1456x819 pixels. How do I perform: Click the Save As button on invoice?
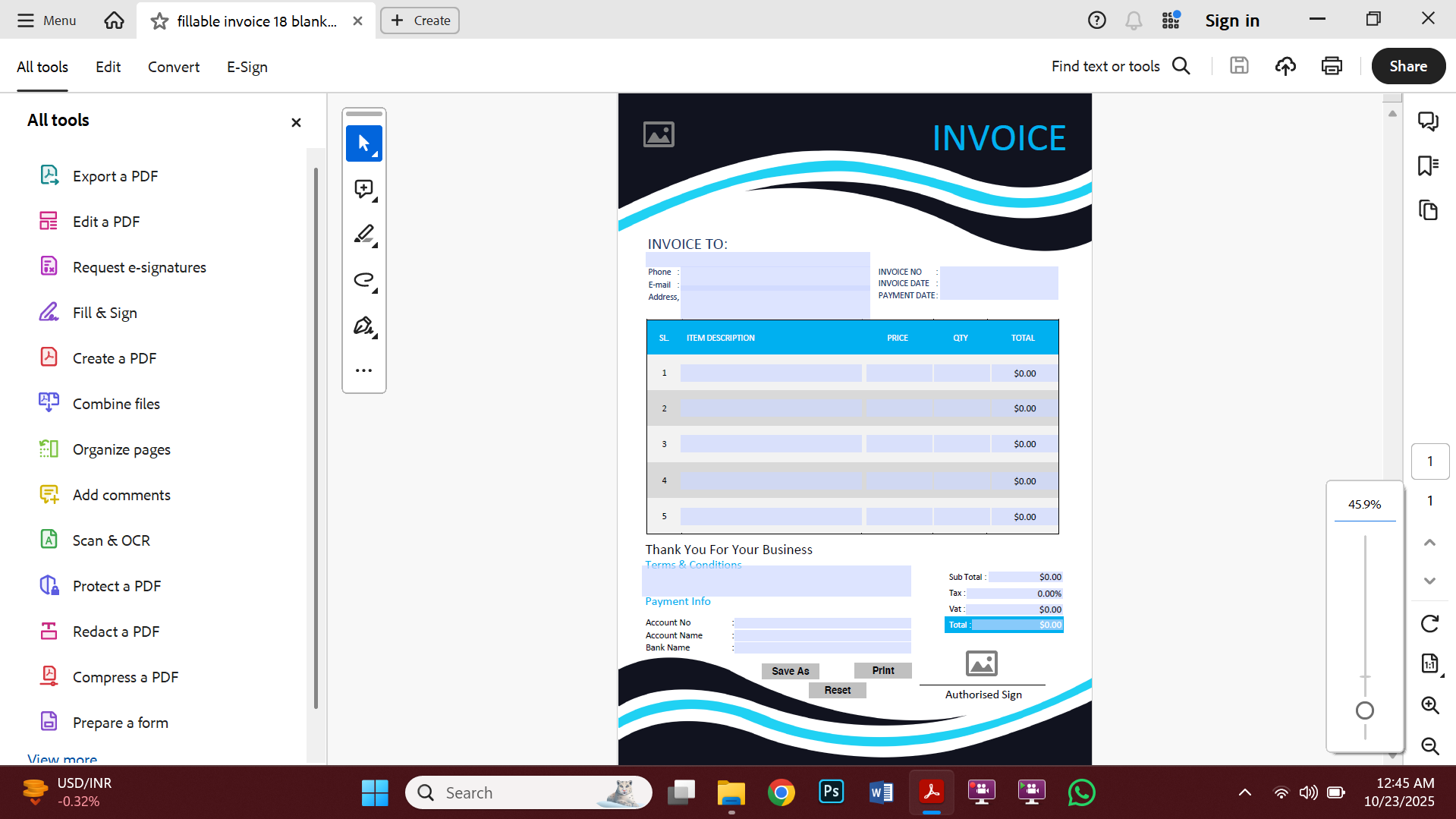(789, 670)
